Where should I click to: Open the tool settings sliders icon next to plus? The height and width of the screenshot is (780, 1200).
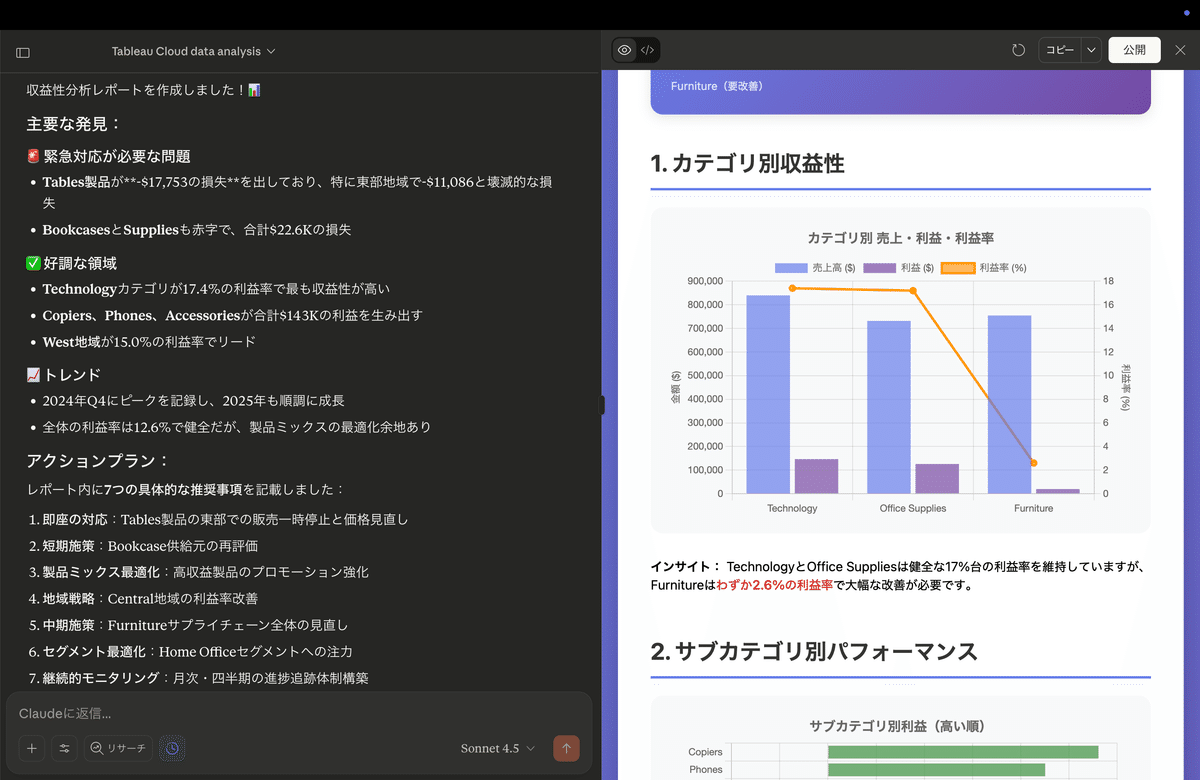pos(64,748)
